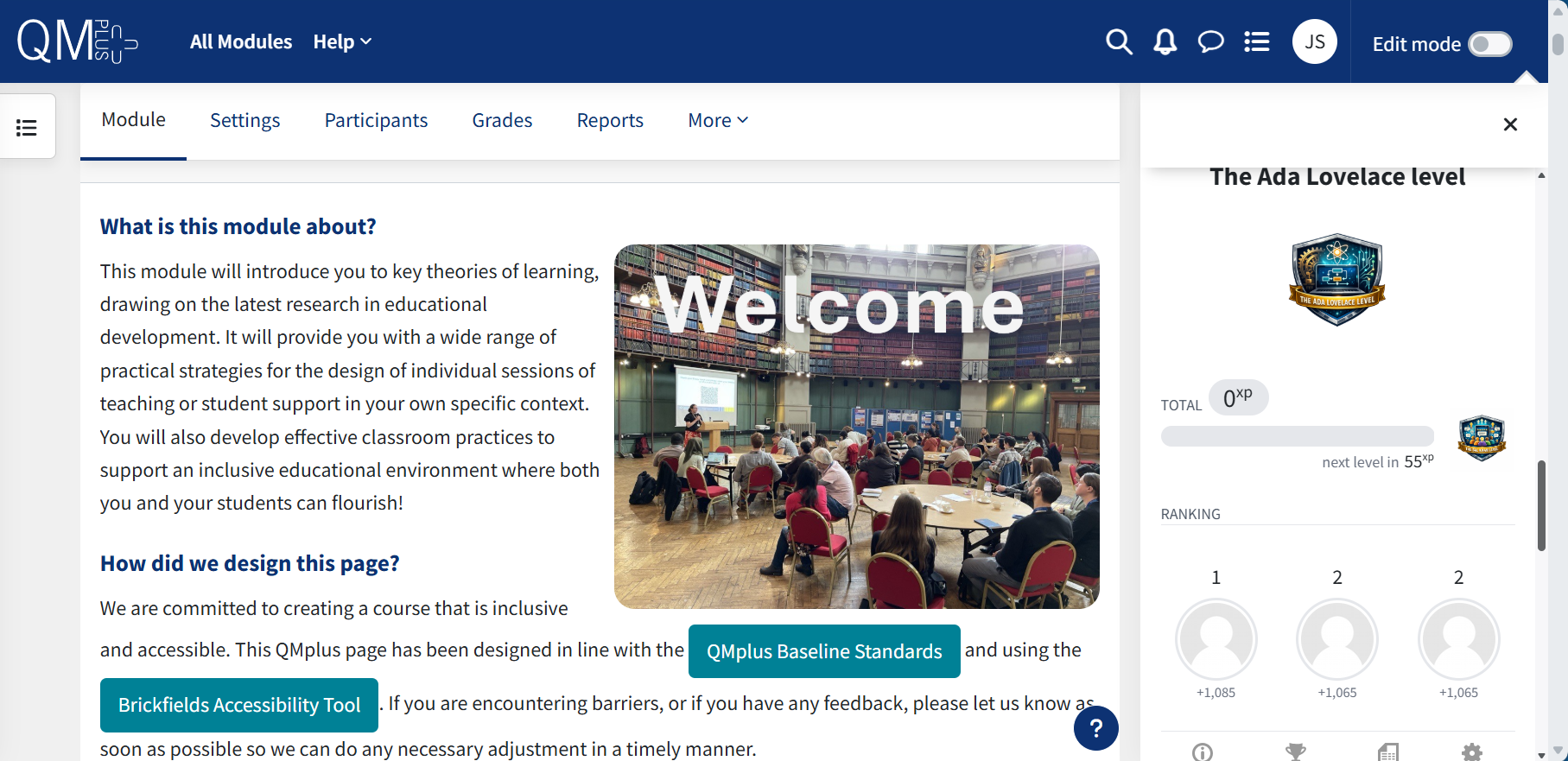Click the Welcome library image
Viewport: 1568px width, 761px height.
tap(857, 427)
